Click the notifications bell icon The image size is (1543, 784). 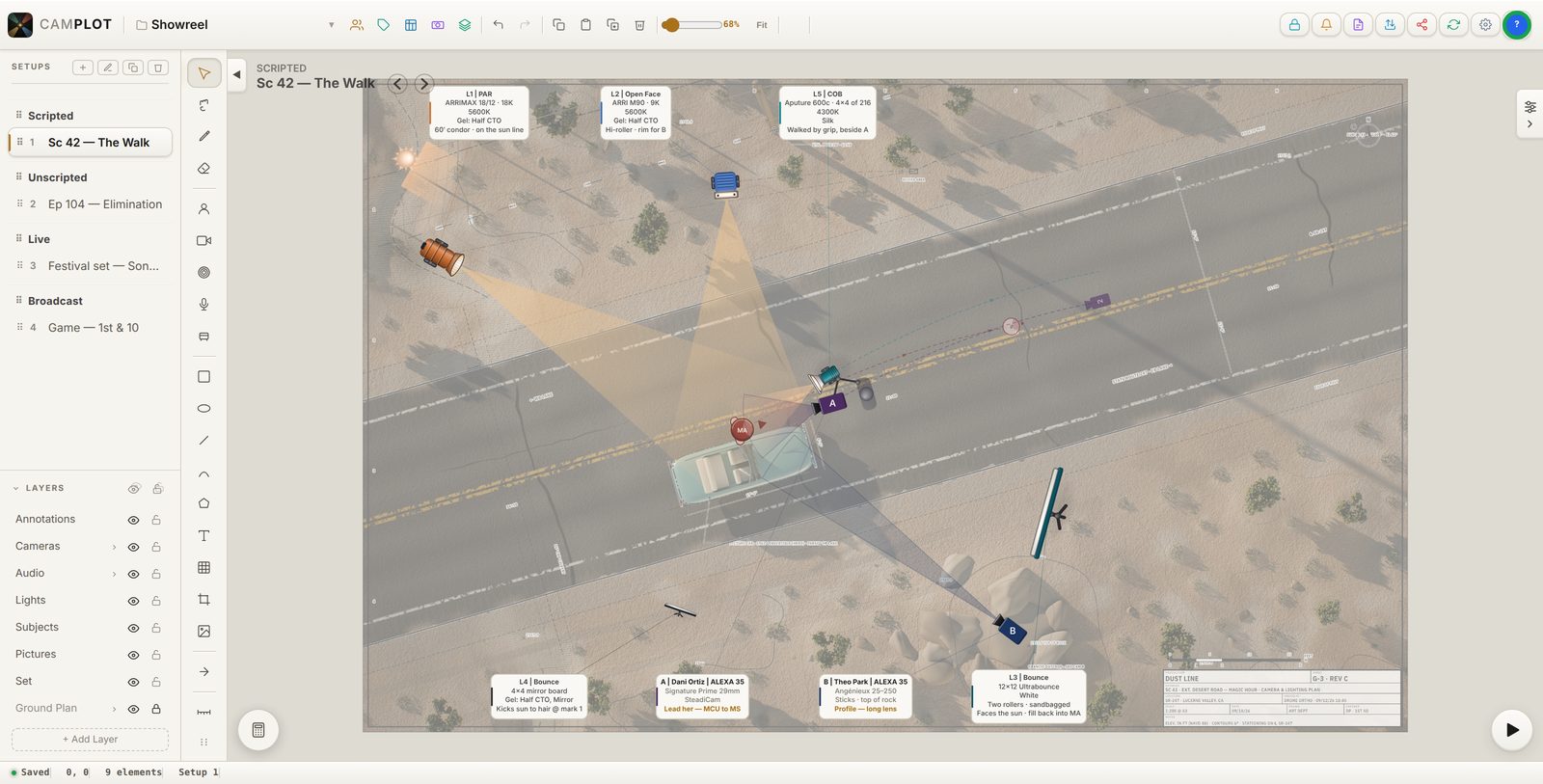pyautogui.click(x=1326, y=25)
